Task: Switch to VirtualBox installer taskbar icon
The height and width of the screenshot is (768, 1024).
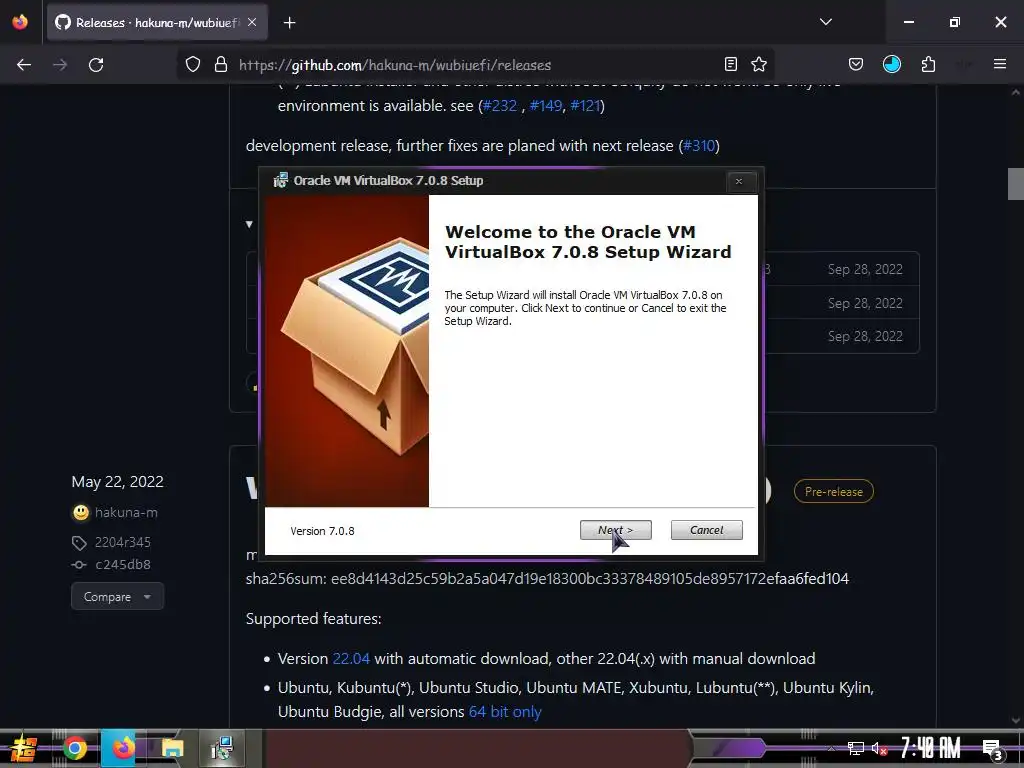Action: 222,748
